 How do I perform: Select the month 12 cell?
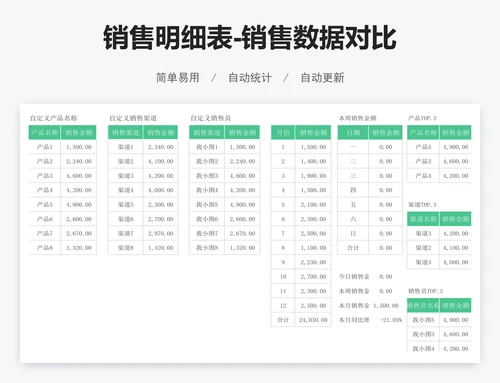[283, 305]
